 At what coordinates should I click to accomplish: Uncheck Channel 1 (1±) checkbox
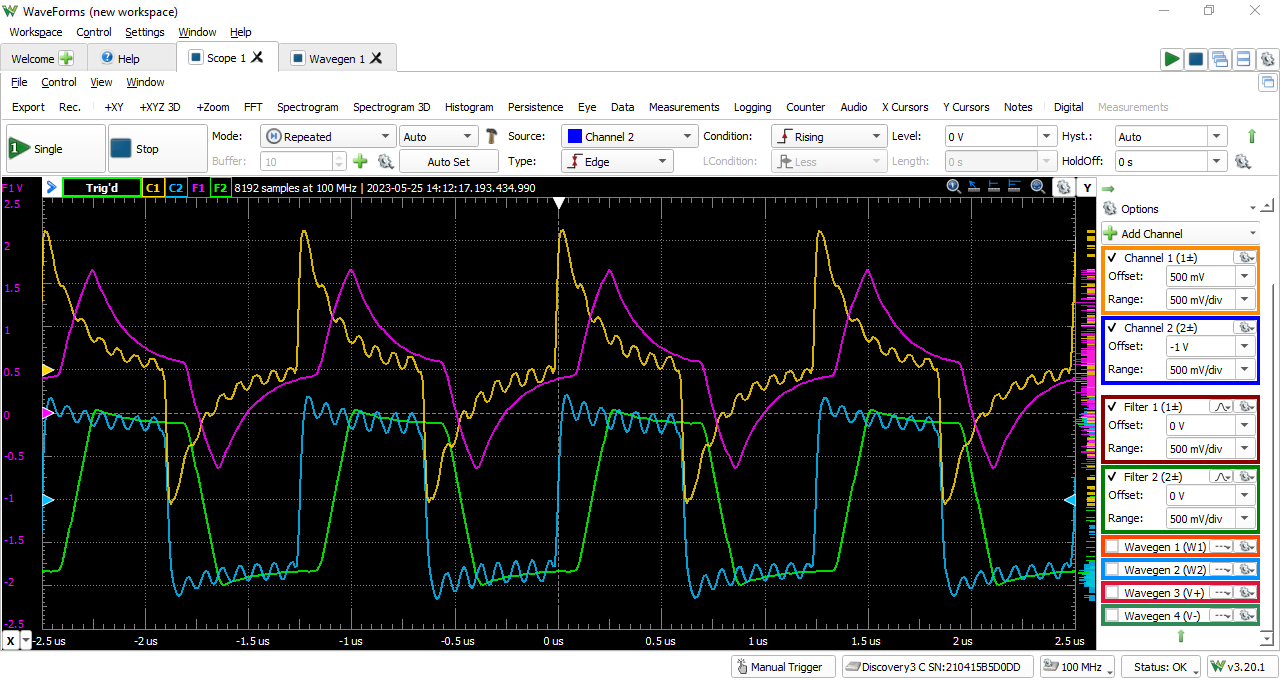point(1112,257)
